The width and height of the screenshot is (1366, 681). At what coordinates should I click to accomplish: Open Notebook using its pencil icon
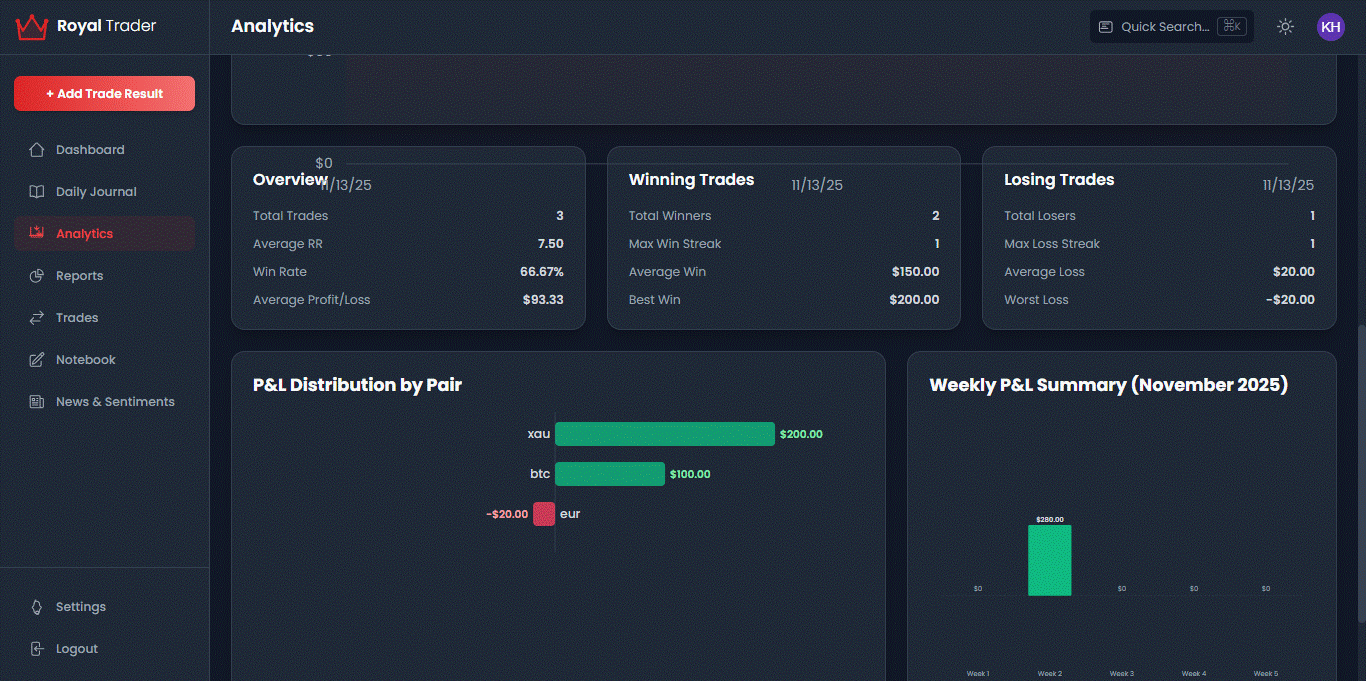click(36, 359)
